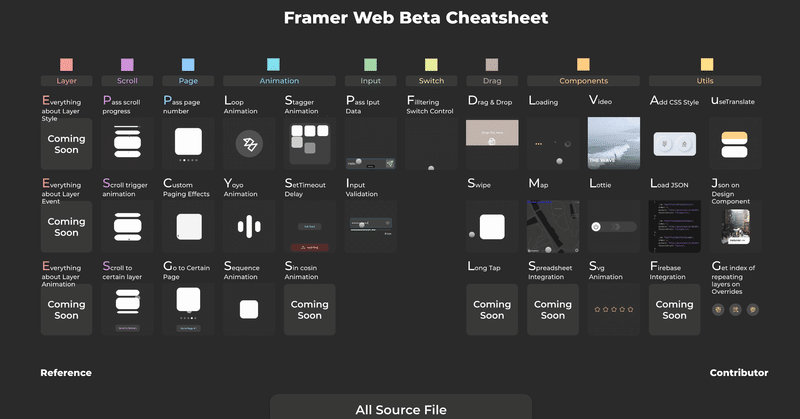Viewport: 800px width, 419px height.
Task: Open Pass page number thumbnail
Action: [188, 143]
